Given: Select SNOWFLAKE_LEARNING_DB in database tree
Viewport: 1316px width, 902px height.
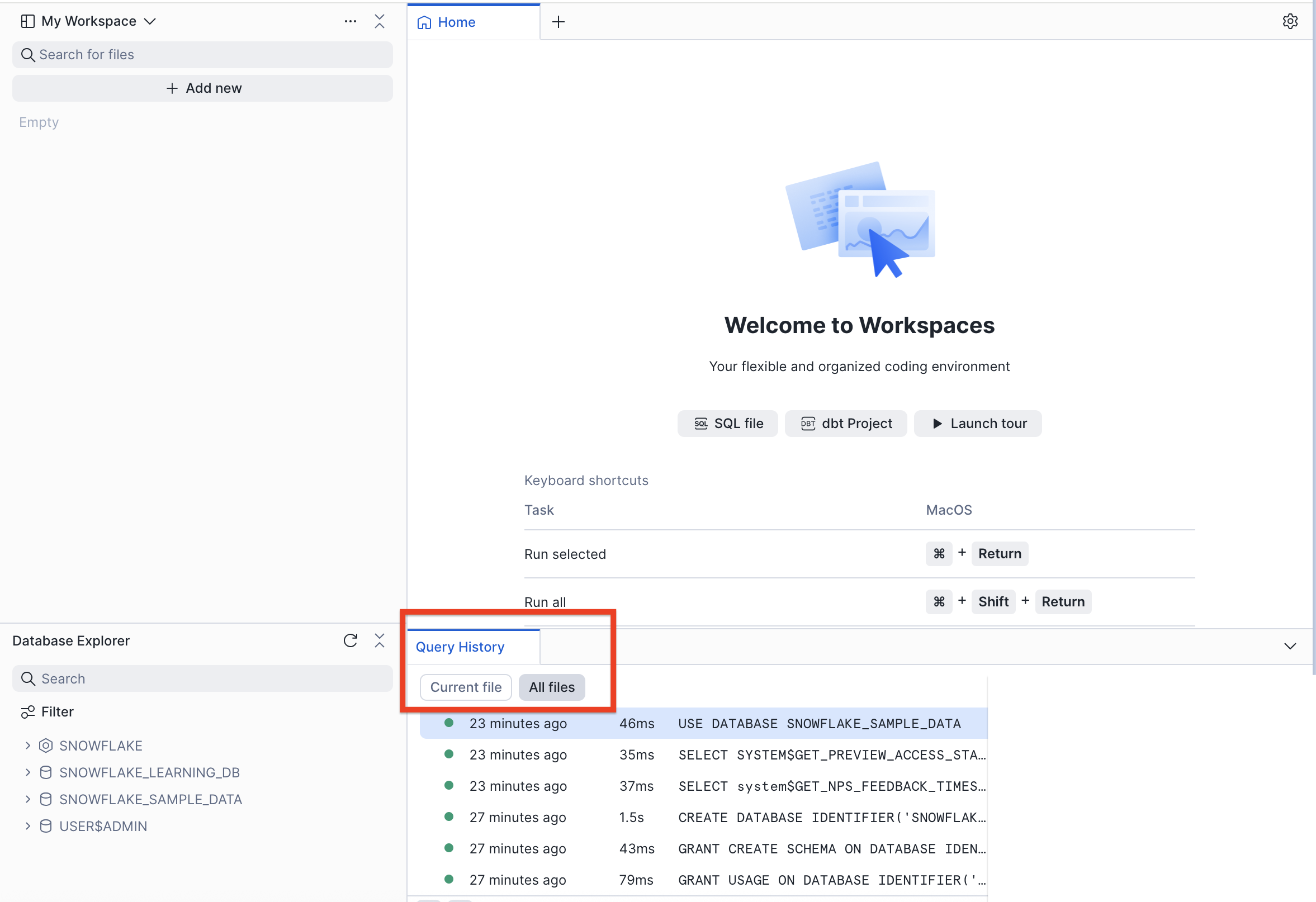Looking at the screenshot, I should click(x=149, y=772).
